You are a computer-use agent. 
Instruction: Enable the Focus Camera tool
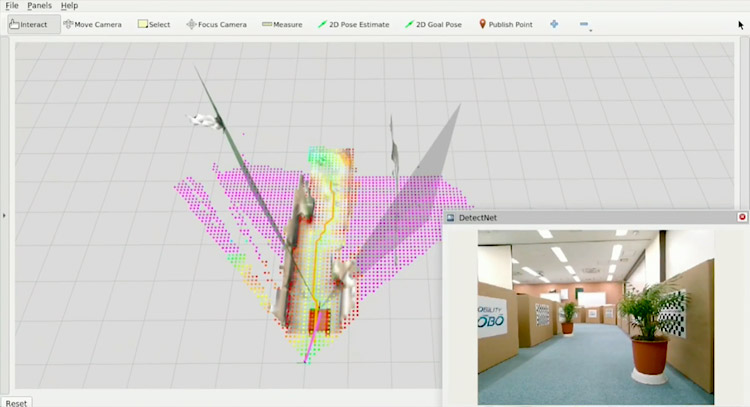216,24
